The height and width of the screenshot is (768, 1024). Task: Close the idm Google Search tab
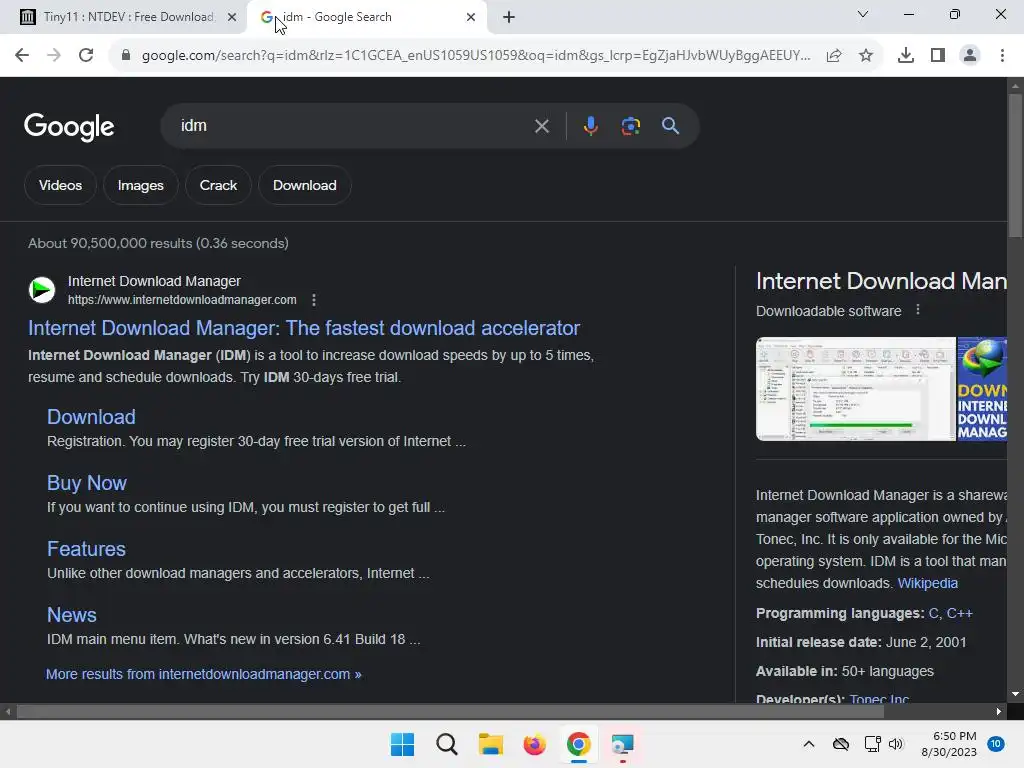tap(471, 17)
